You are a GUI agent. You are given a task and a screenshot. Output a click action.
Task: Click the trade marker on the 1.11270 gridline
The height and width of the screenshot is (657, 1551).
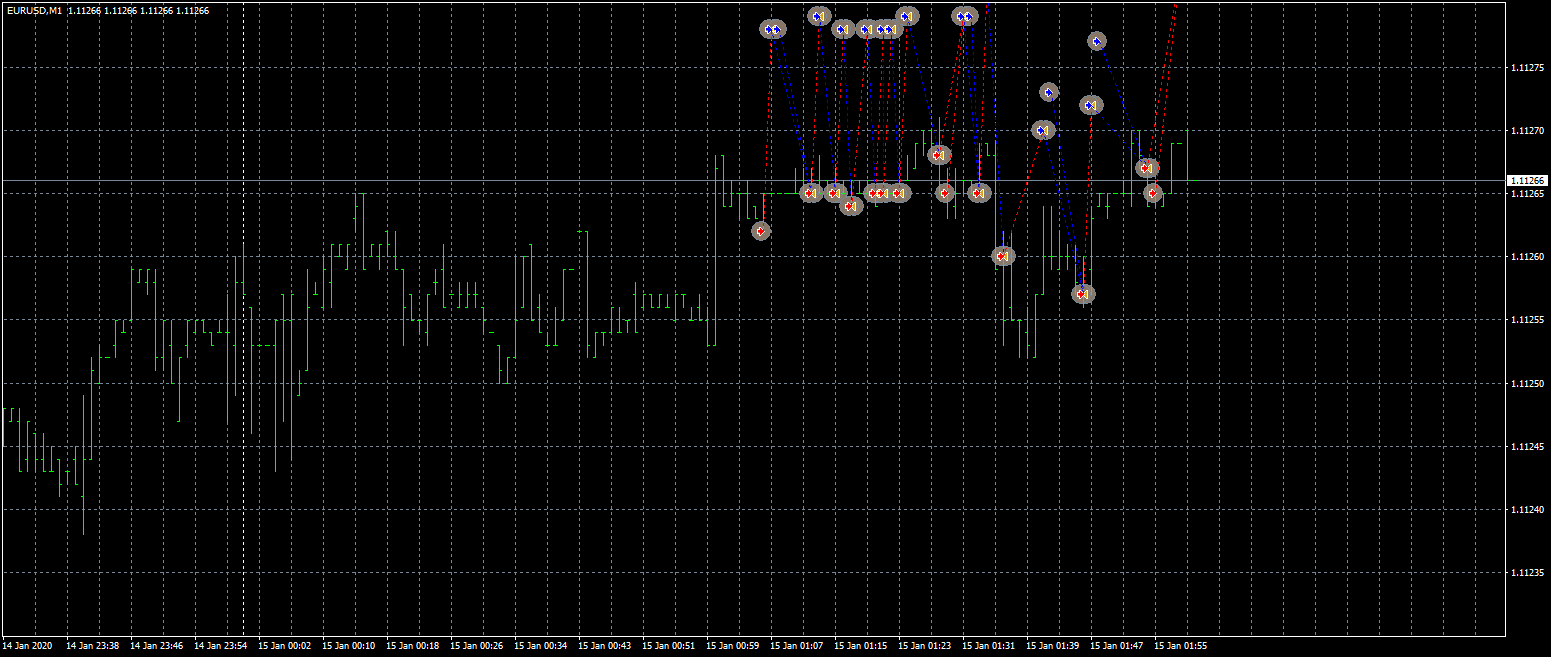(x=1043, y=130)
